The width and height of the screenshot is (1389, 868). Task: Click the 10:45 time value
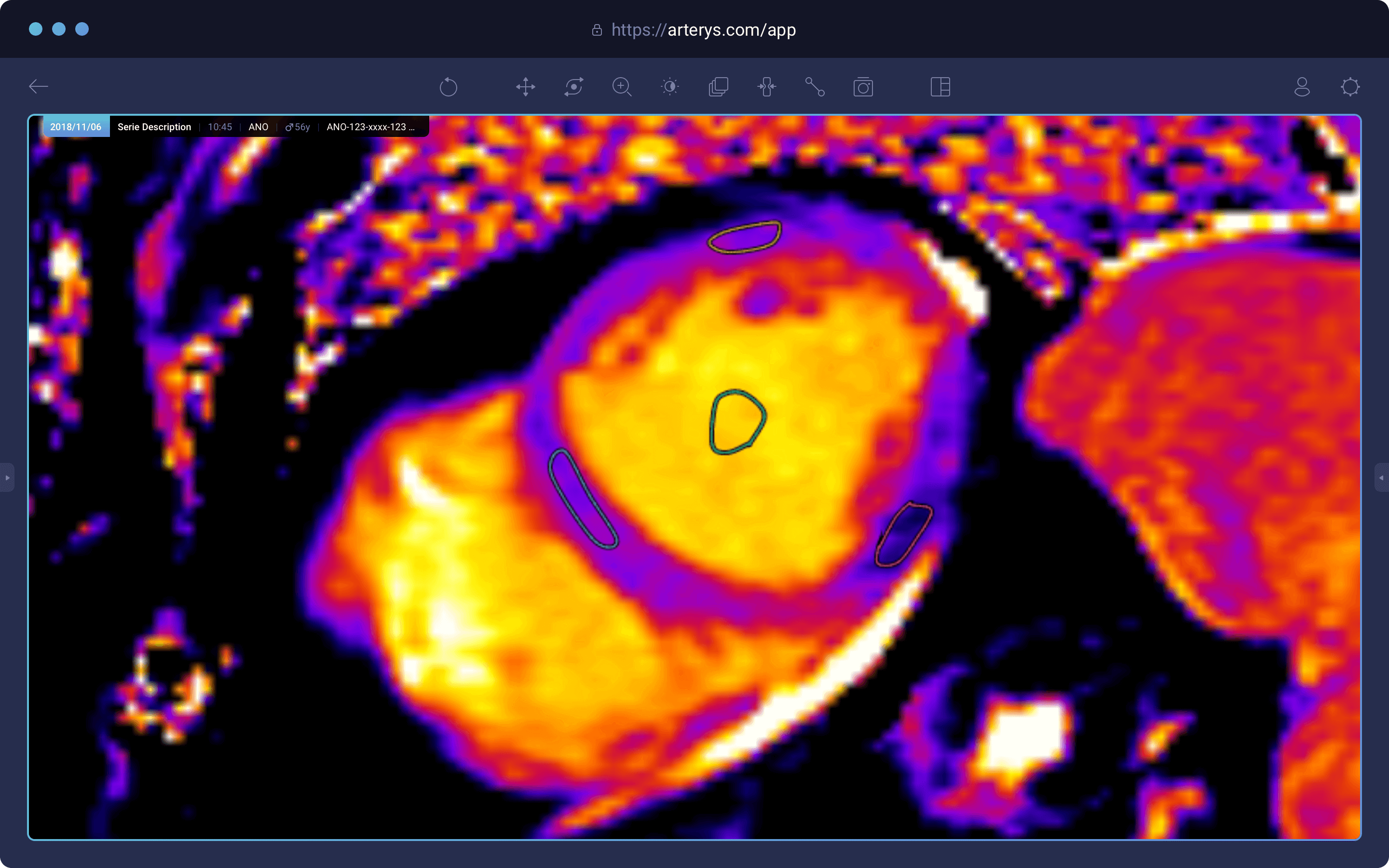pyautogui.click(x=220, y=127)
